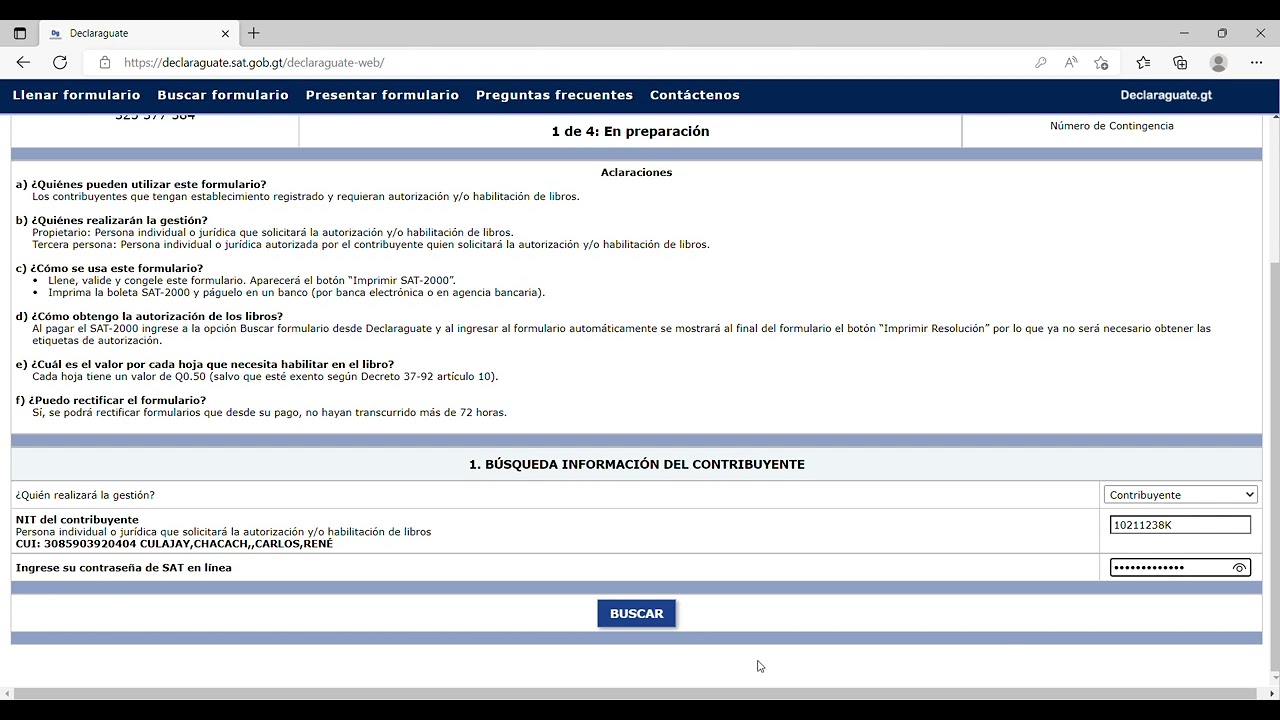Click '¿Quiénes realizarán la gestión?' question
Viewport: 1280px width, 720px height.
click(x=119, y=221)
